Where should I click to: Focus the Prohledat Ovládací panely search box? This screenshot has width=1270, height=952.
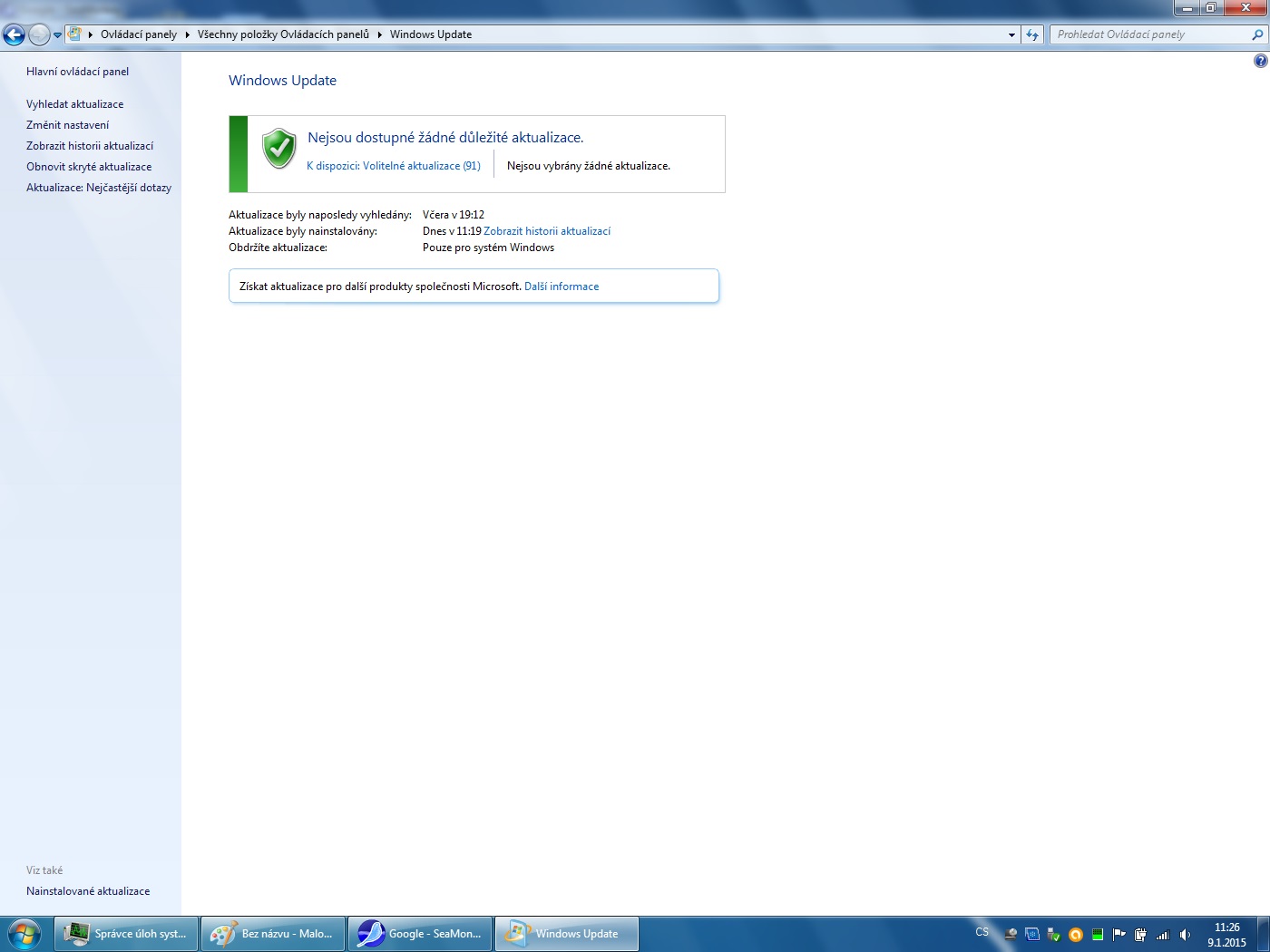[1152, 34]
